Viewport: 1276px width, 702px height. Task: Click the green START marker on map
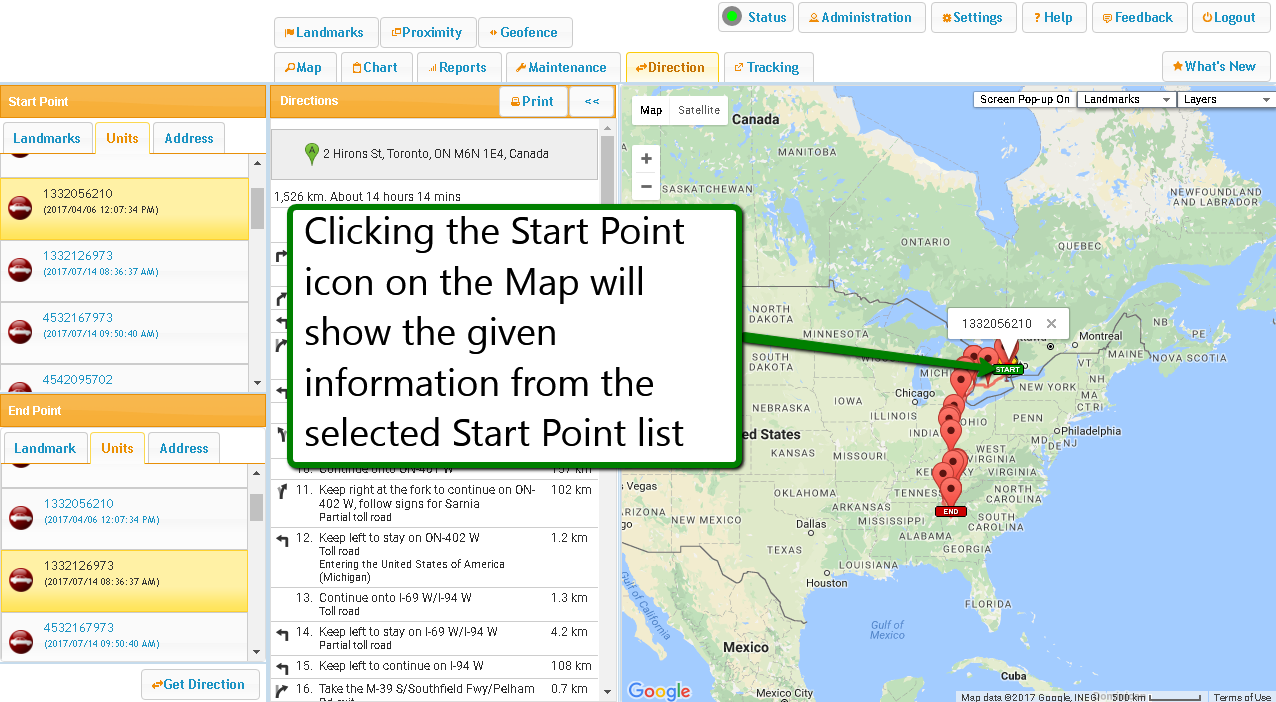[1007, 369]
